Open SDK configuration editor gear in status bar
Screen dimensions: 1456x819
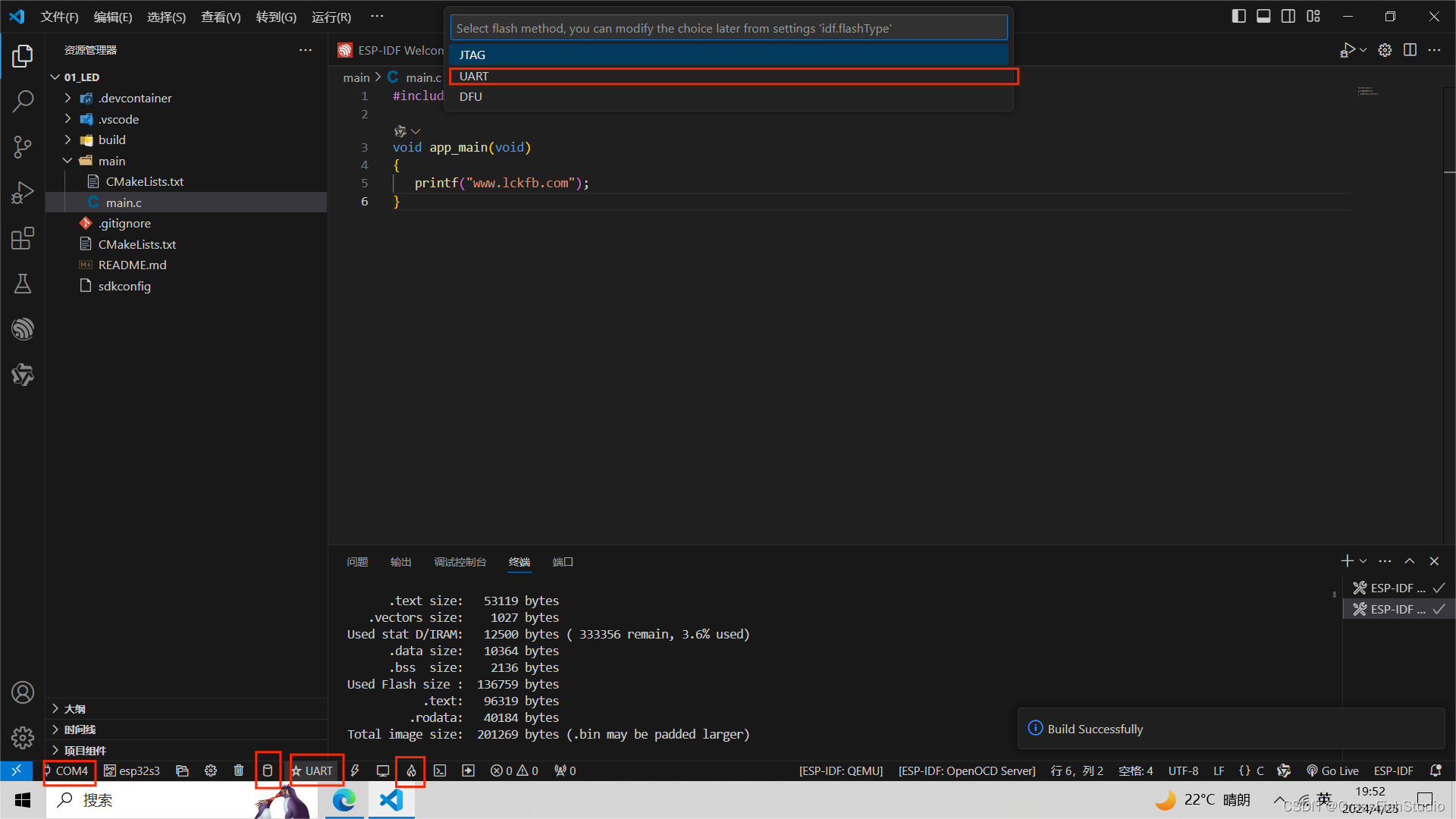(211, 770)
